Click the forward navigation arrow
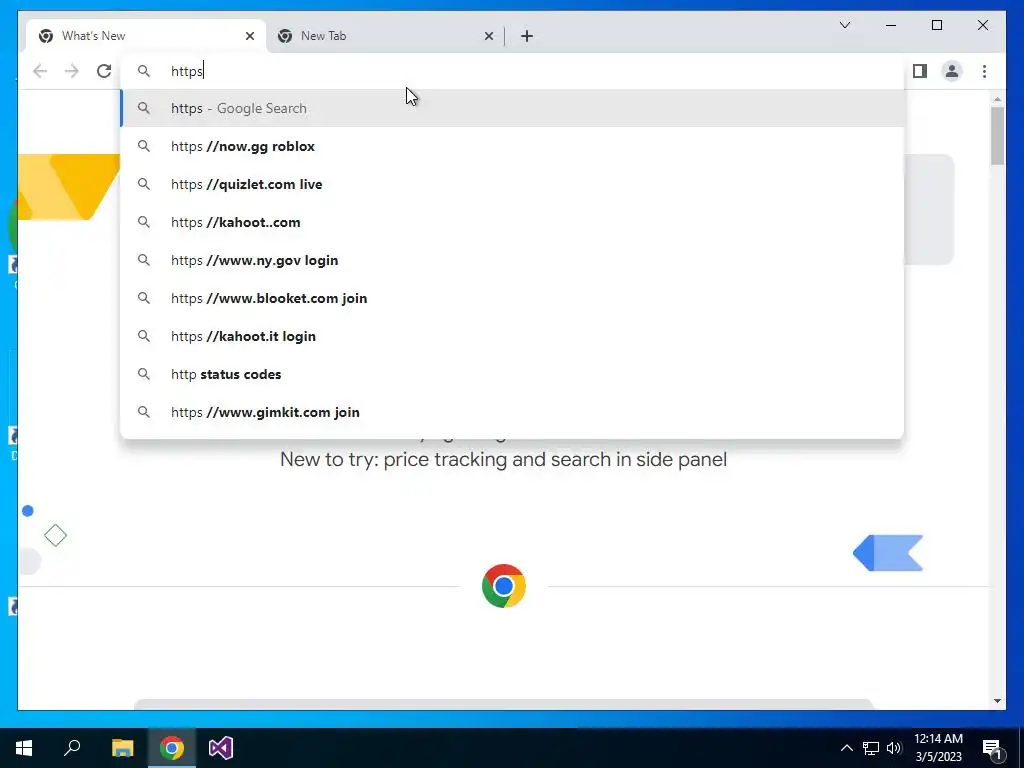This screenshot has width=1024, height=768. pos(72,71)
